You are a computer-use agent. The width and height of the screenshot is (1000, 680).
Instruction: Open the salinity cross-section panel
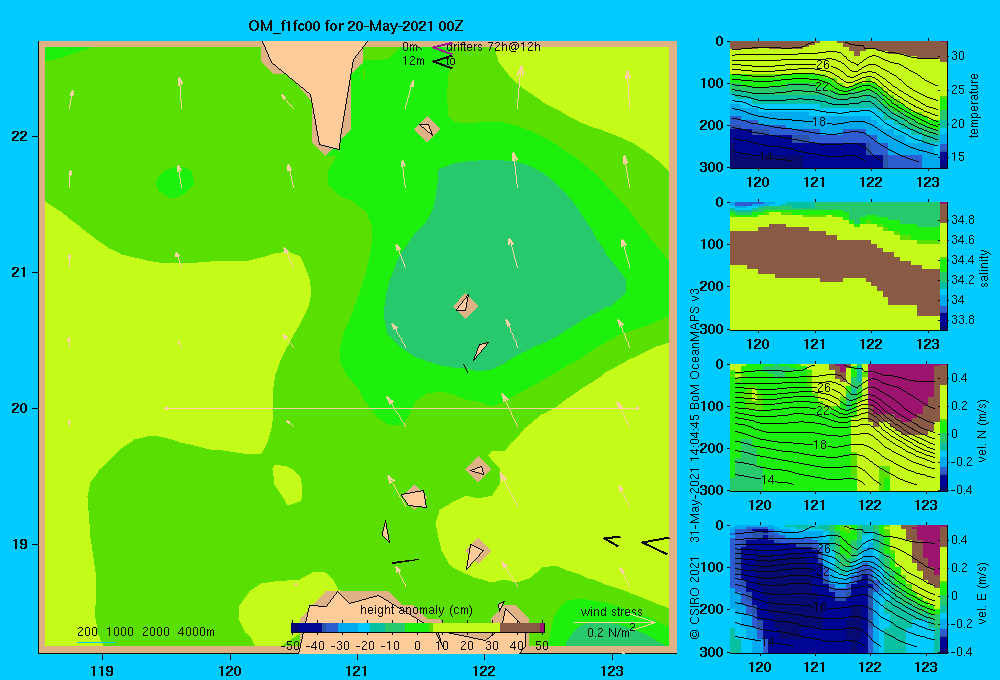(x=834, y=266)
